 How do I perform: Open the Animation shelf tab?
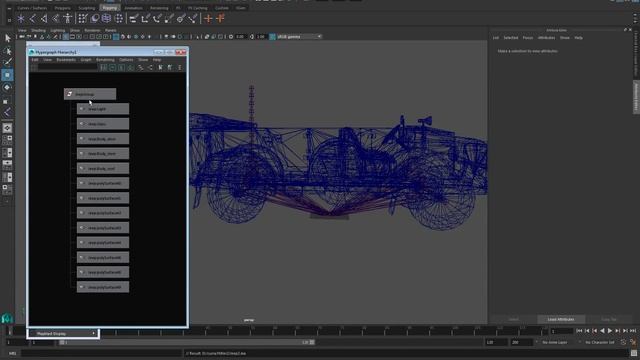(133, 8)
